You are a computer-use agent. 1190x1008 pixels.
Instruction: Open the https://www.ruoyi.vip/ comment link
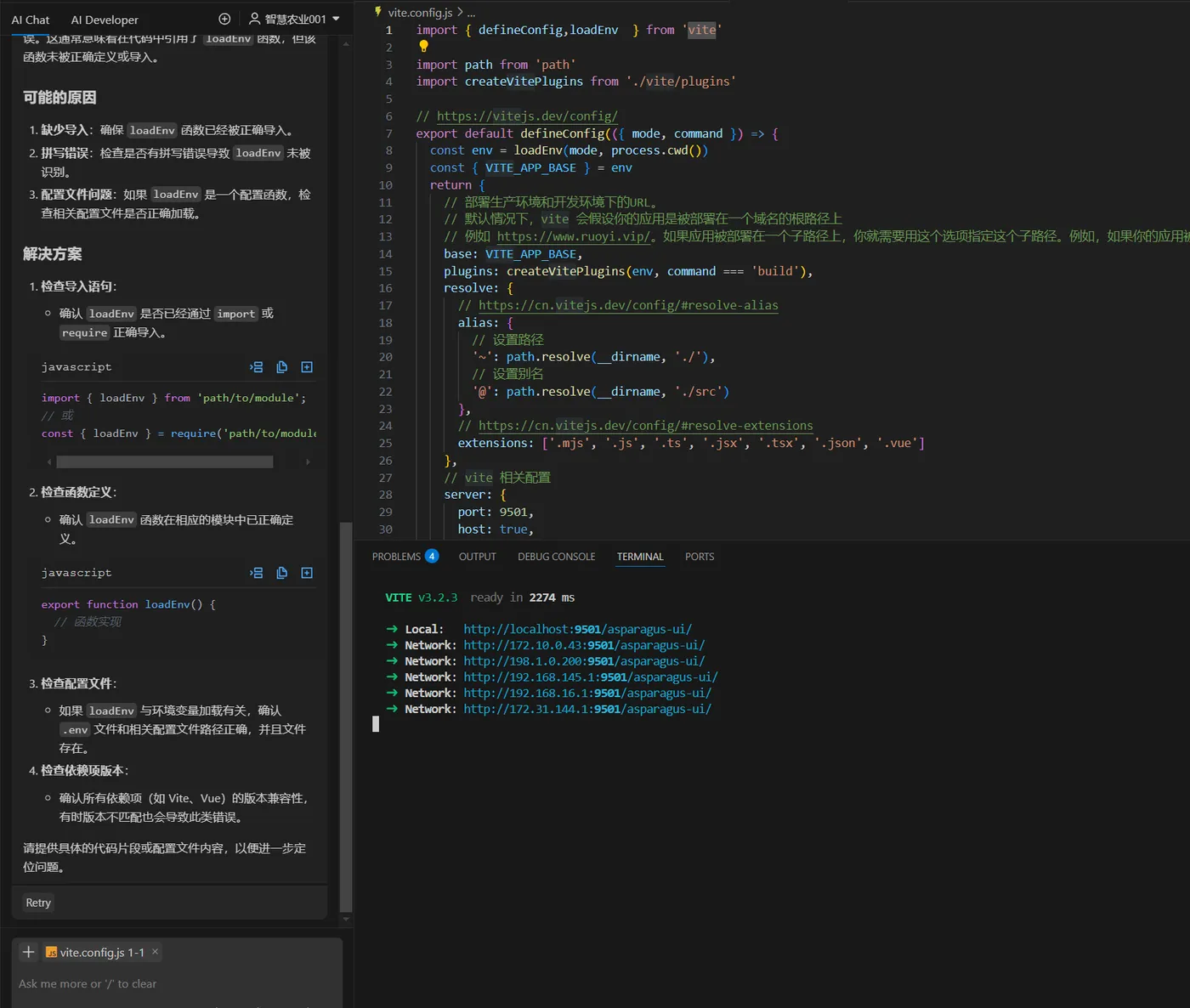[574, 236]
